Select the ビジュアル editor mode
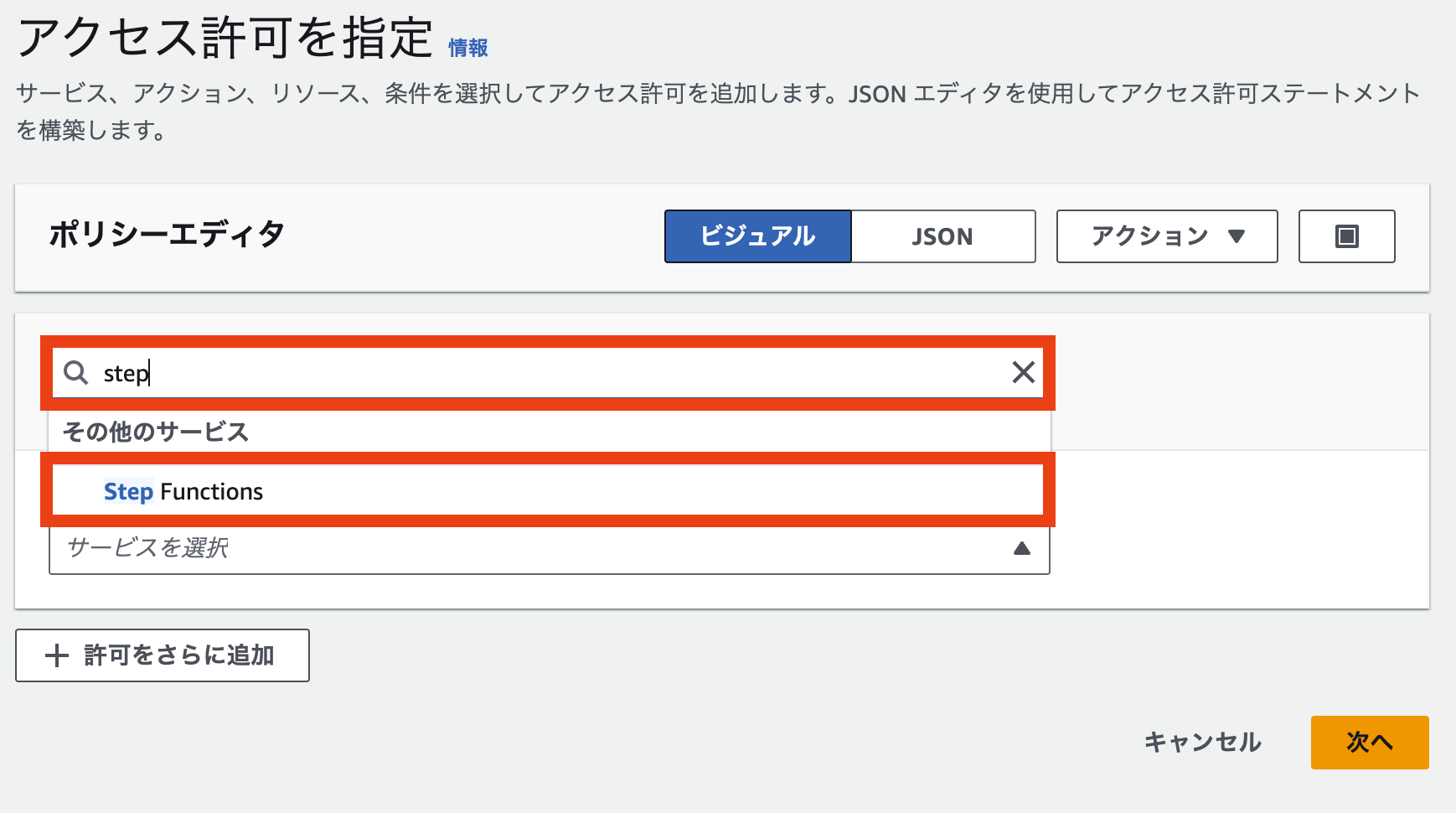 click(757, 236)
